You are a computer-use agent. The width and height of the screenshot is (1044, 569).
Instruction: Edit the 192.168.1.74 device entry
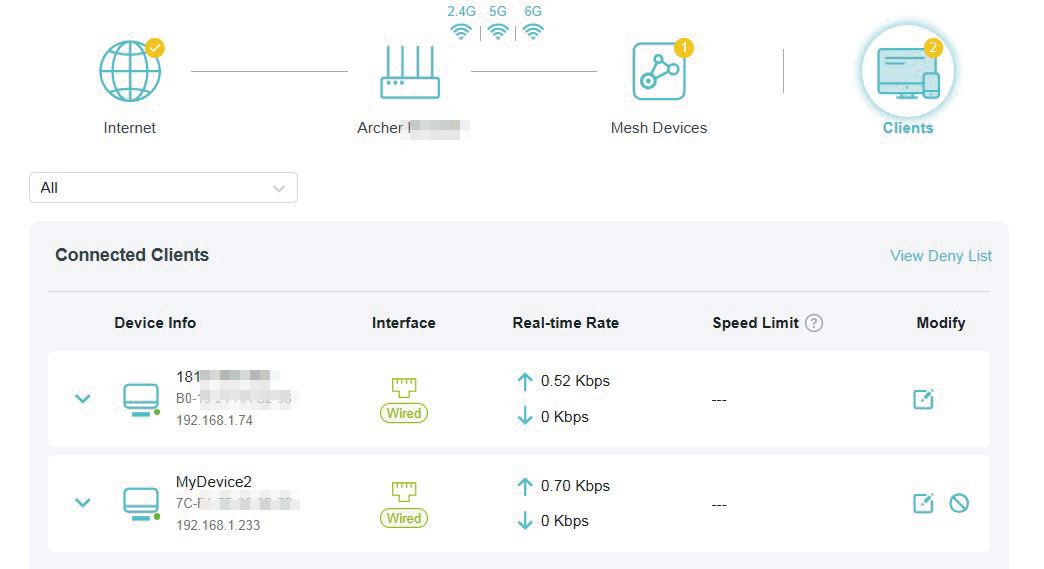click(x=923, y=399)
